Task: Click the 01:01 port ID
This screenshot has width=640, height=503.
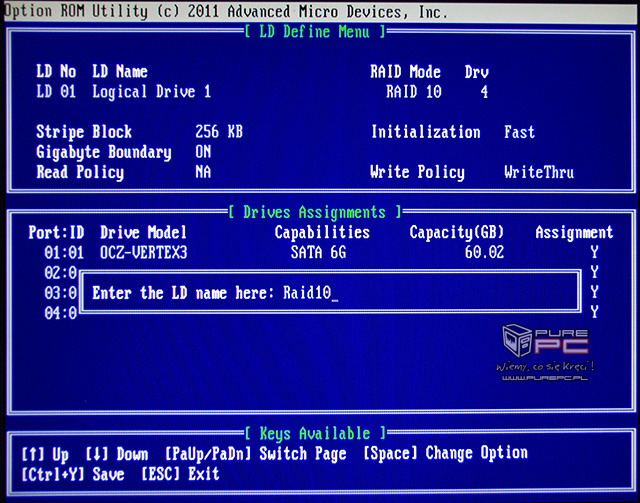Action: (x=64, y=253)
